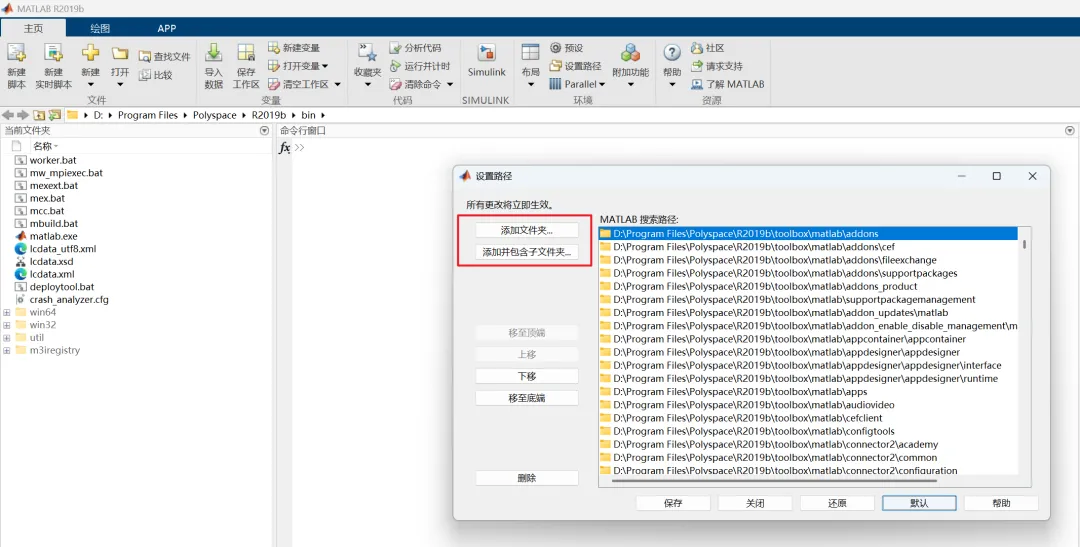Click 关闭 in Set Path dialog
This screenshot has width=1080, height=547.
[x=755, y=503]
